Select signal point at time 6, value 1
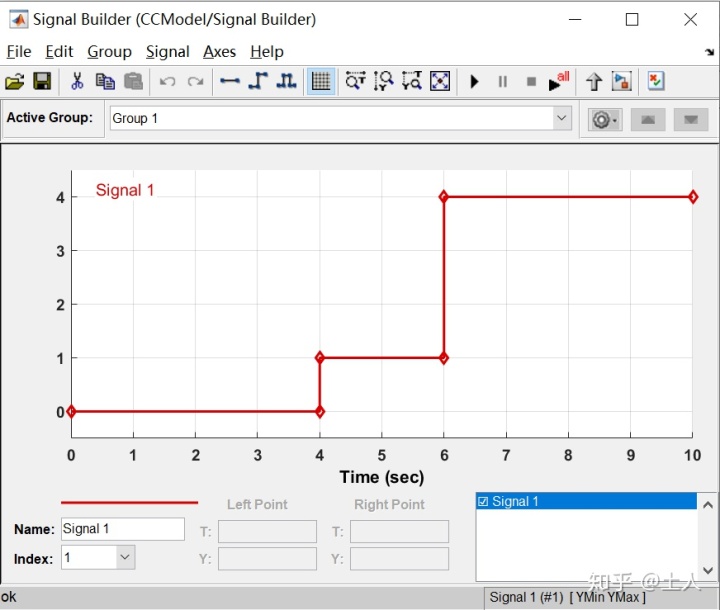 coord(444,358)
